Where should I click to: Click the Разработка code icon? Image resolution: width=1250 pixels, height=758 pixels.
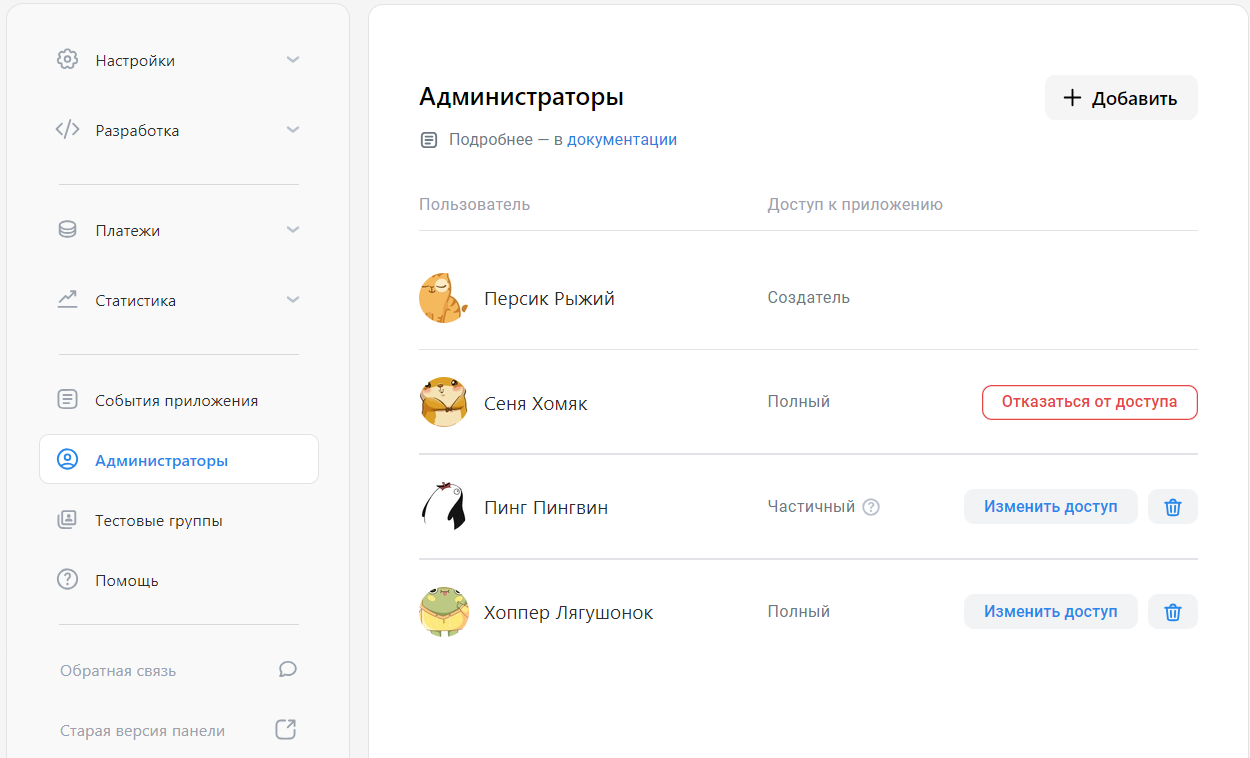pos(66,129)
